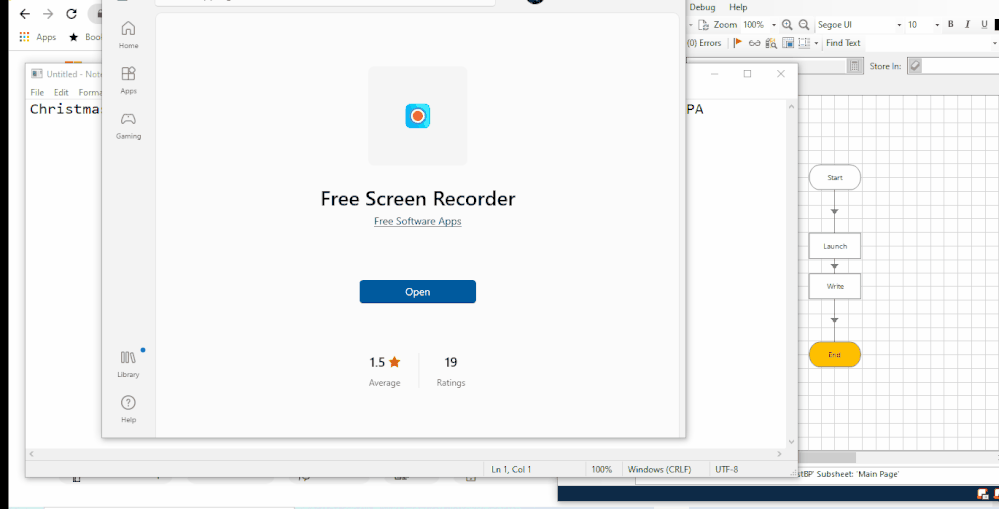Open the Free Screen Recorder app
Screen dimensions: 999x509
click(418, 292)
